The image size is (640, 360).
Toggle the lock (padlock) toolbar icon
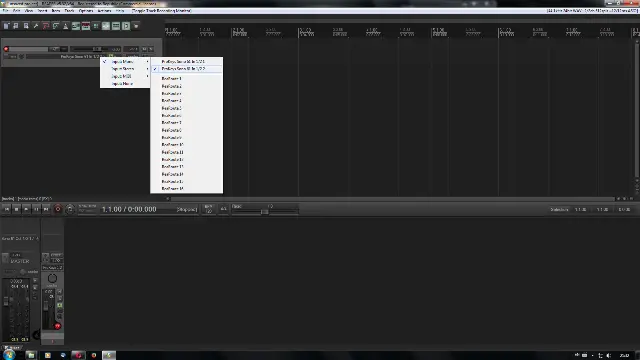click(136, 26)
